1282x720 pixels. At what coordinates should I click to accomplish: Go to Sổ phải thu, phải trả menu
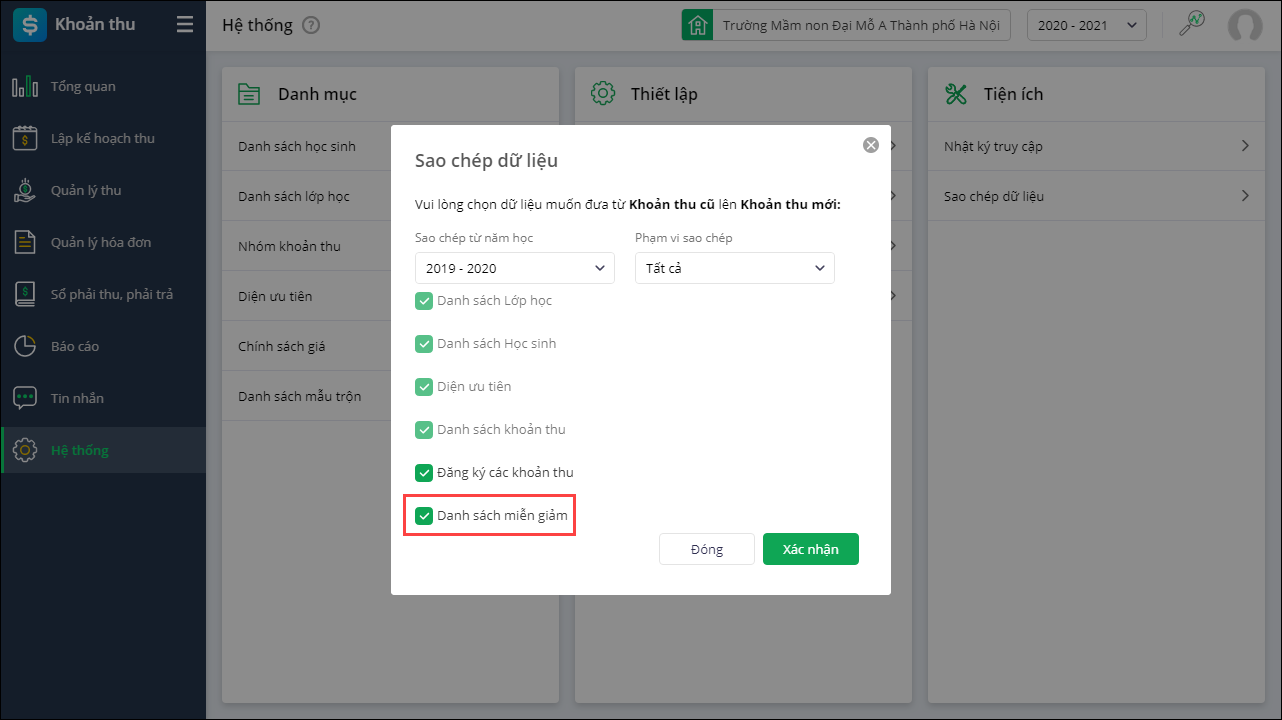(x=111, y=294)
